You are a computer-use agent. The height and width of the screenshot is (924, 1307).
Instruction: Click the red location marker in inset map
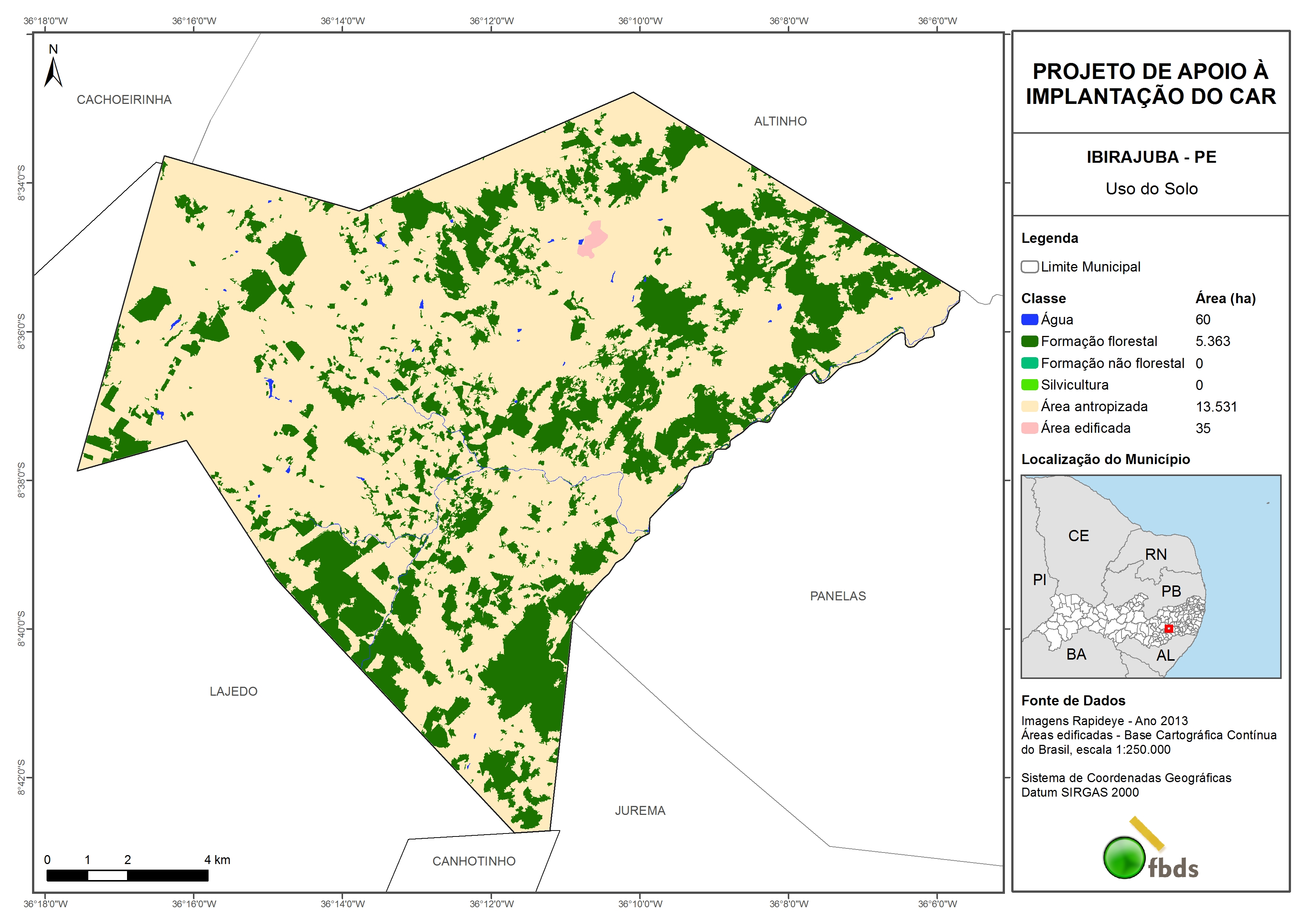tap(1169, 629)
